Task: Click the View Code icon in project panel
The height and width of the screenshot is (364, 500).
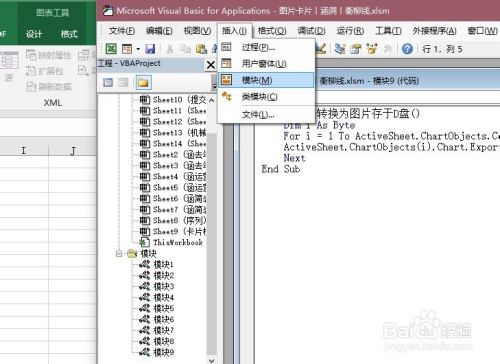Action: tap(108, 82)
